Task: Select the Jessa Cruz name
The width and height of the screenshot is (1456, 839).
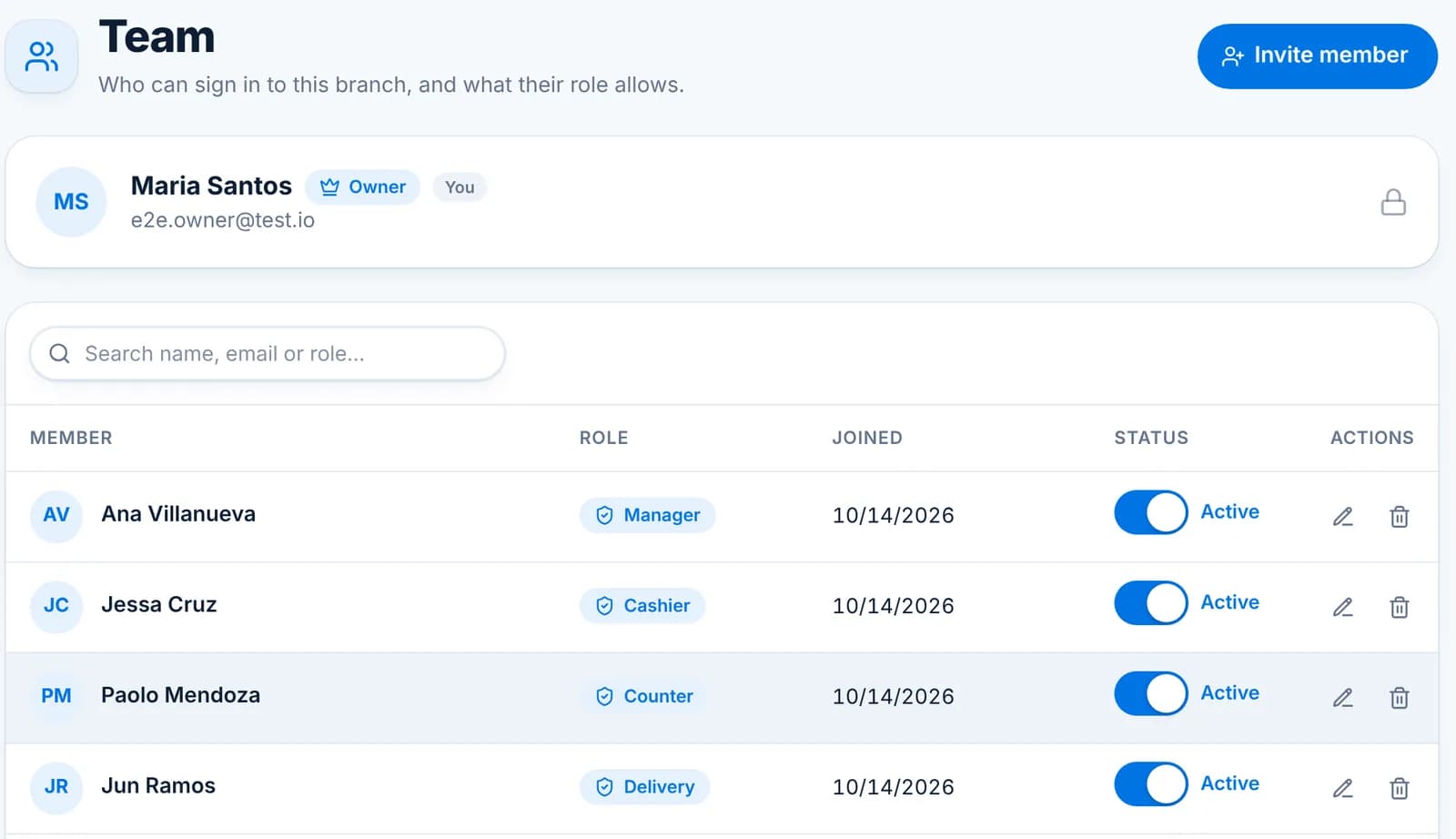Action: [x=159, y=604]
